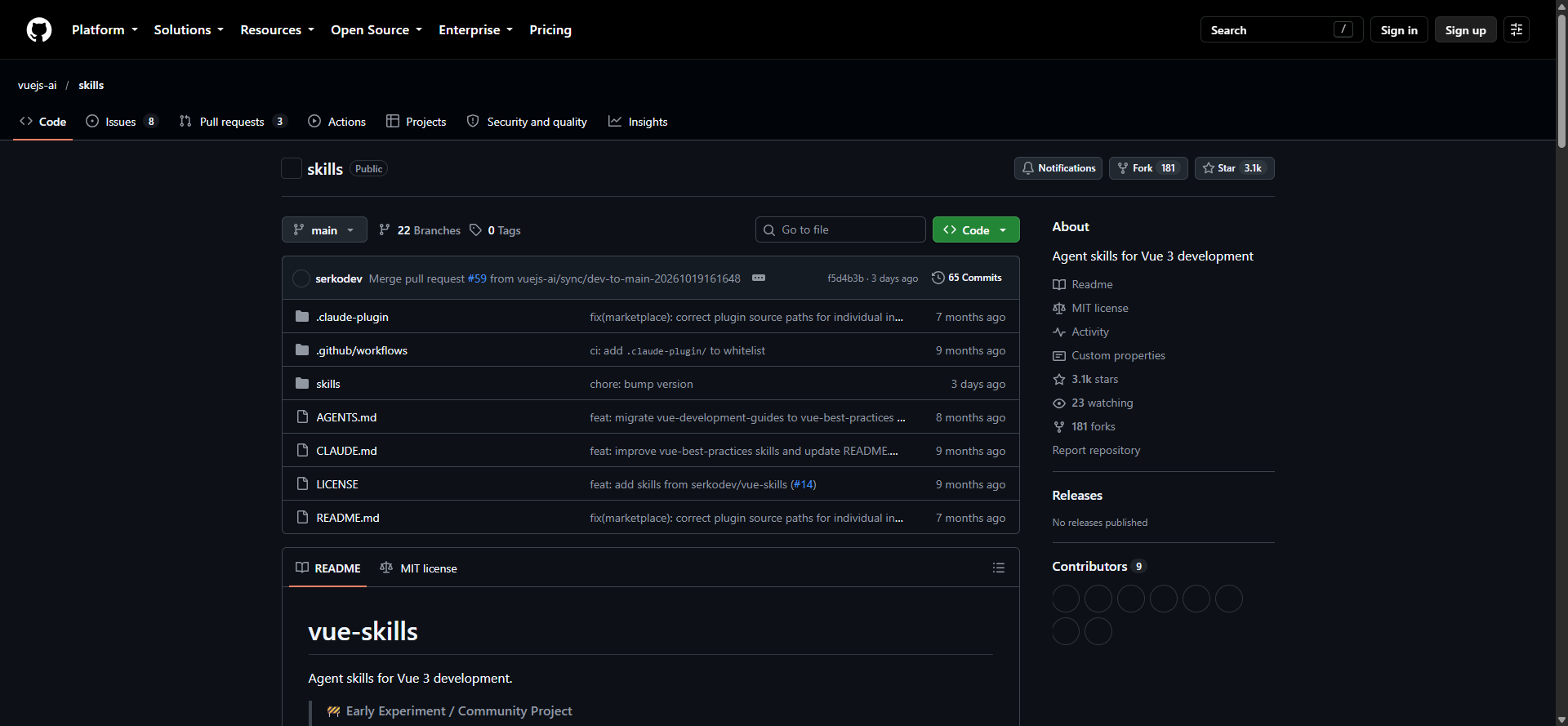This screenshot has width=1568, height=726.
Task: Go to the GitHub homepage logo
Action: coord(39,30)
